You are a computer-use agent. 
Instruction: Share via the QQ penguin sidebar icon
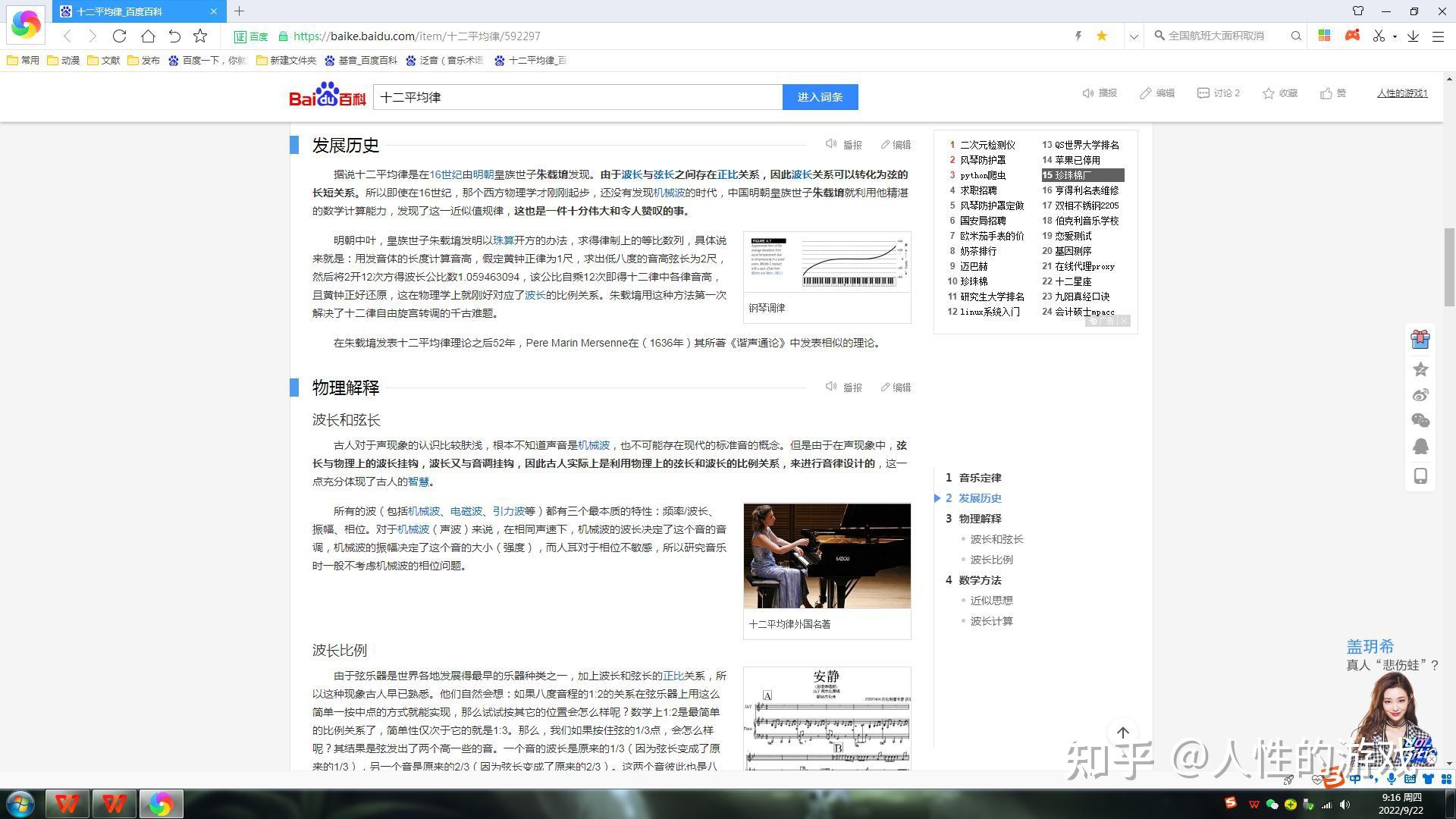click(x=1420, y=447)
